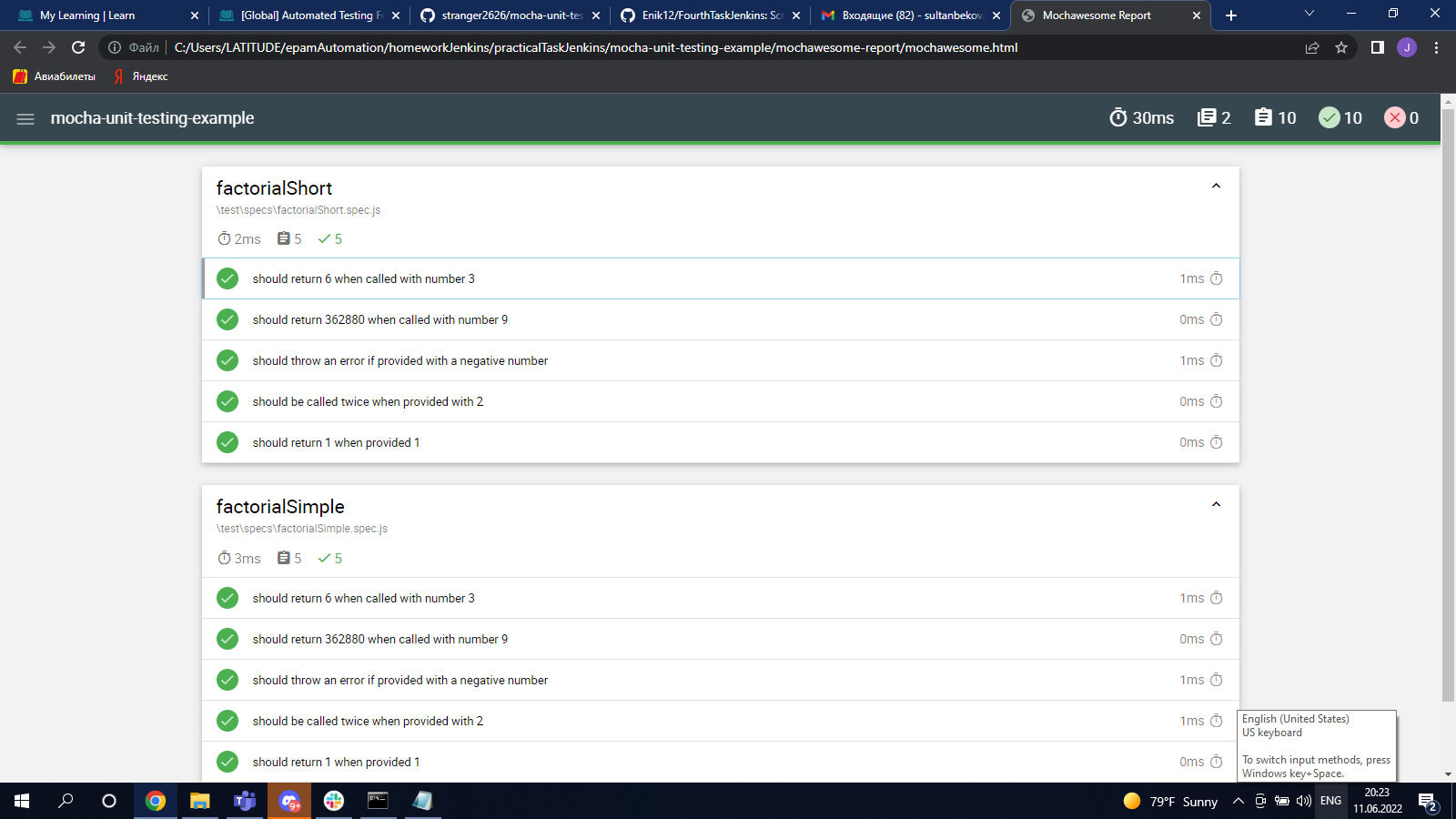The image size is (1456, 819).
Task: Switch to stranger2626/mocha-unit-test GitHub tab
Action: point(511,15)
